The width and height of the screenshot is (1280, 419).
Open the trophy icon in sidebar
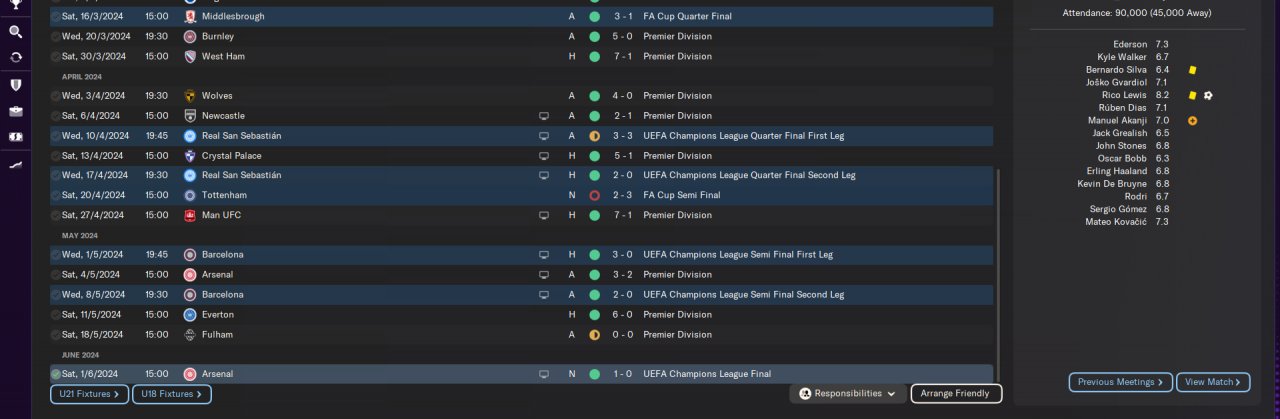15,5
